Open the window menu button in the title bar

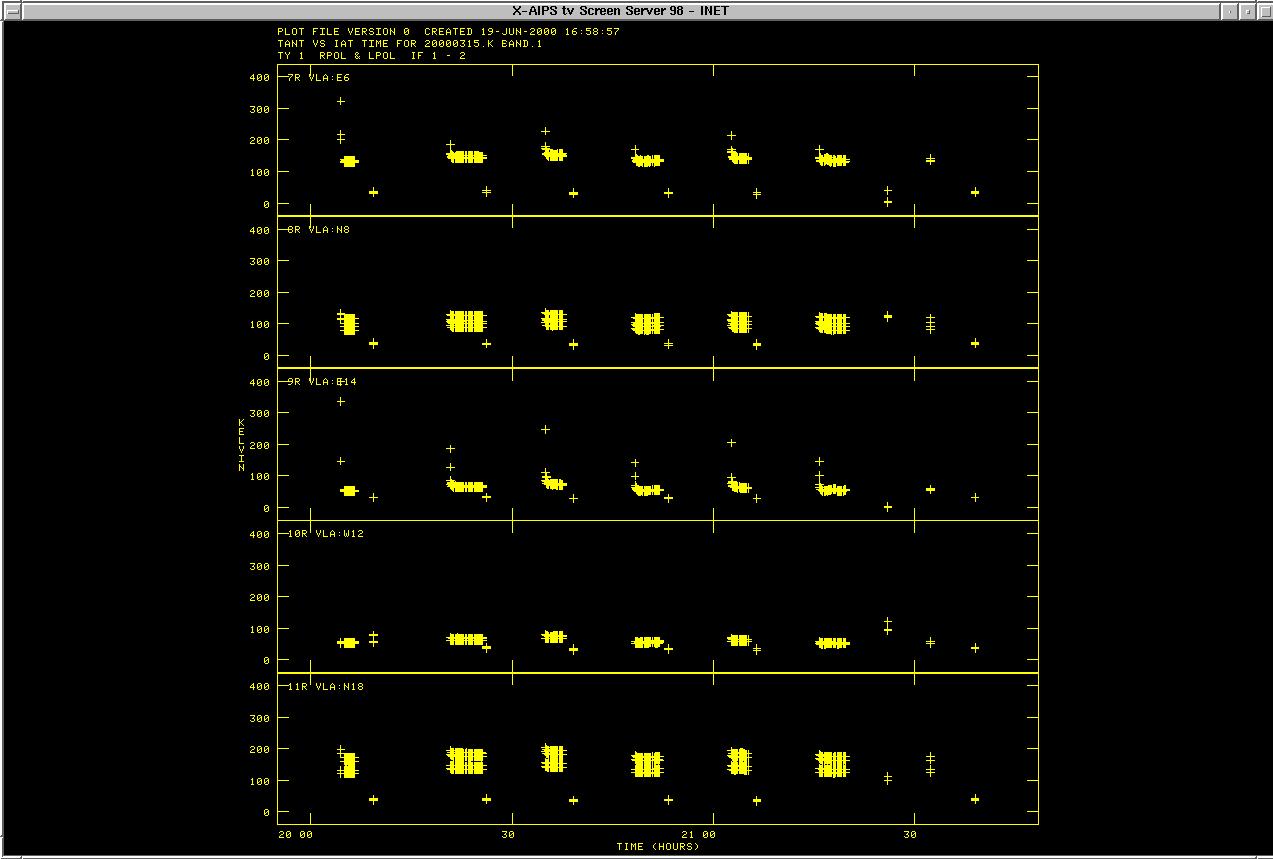[10, 10]
